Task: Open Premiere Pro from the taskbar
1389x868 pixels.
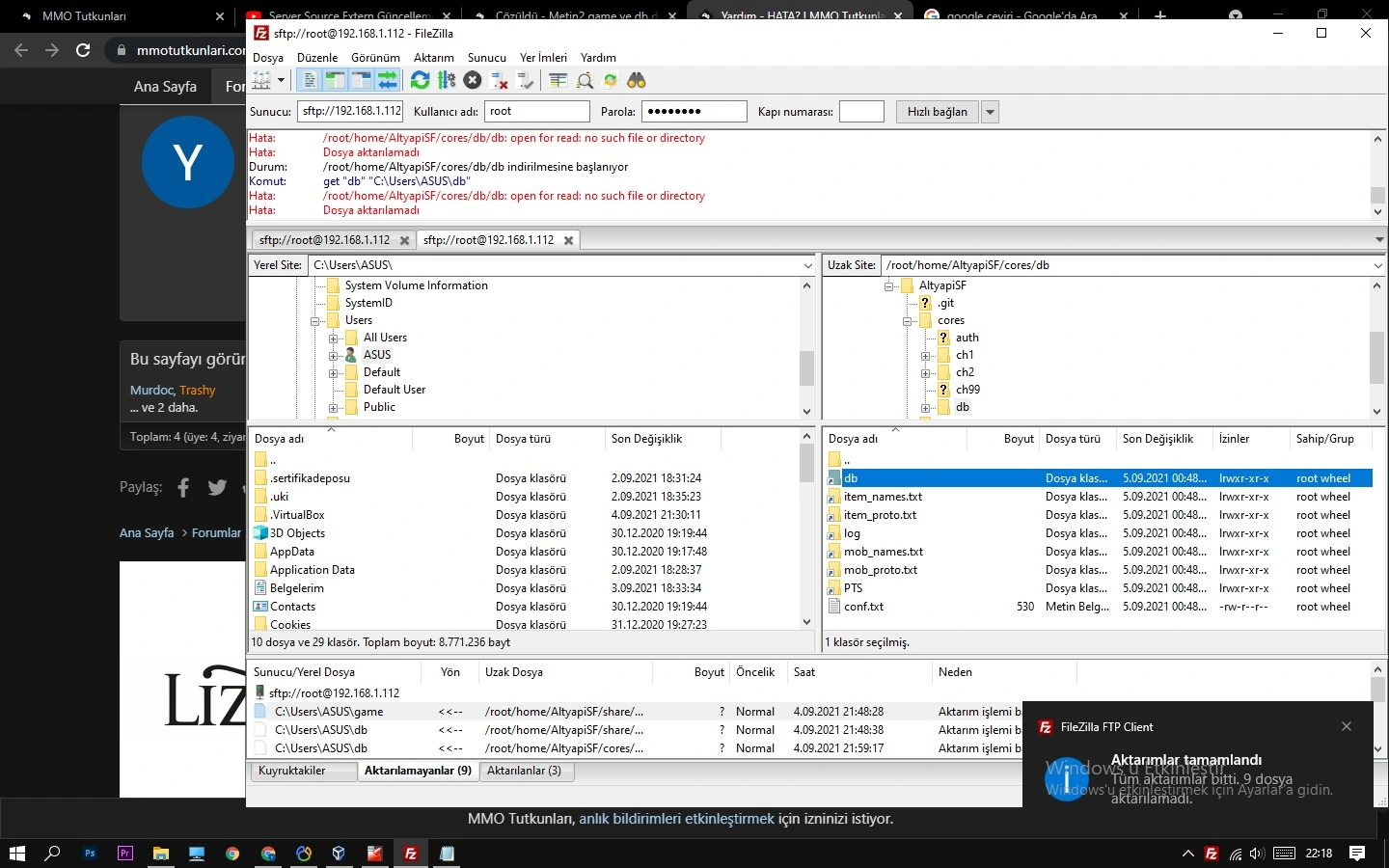Action: tap(125, 854)
